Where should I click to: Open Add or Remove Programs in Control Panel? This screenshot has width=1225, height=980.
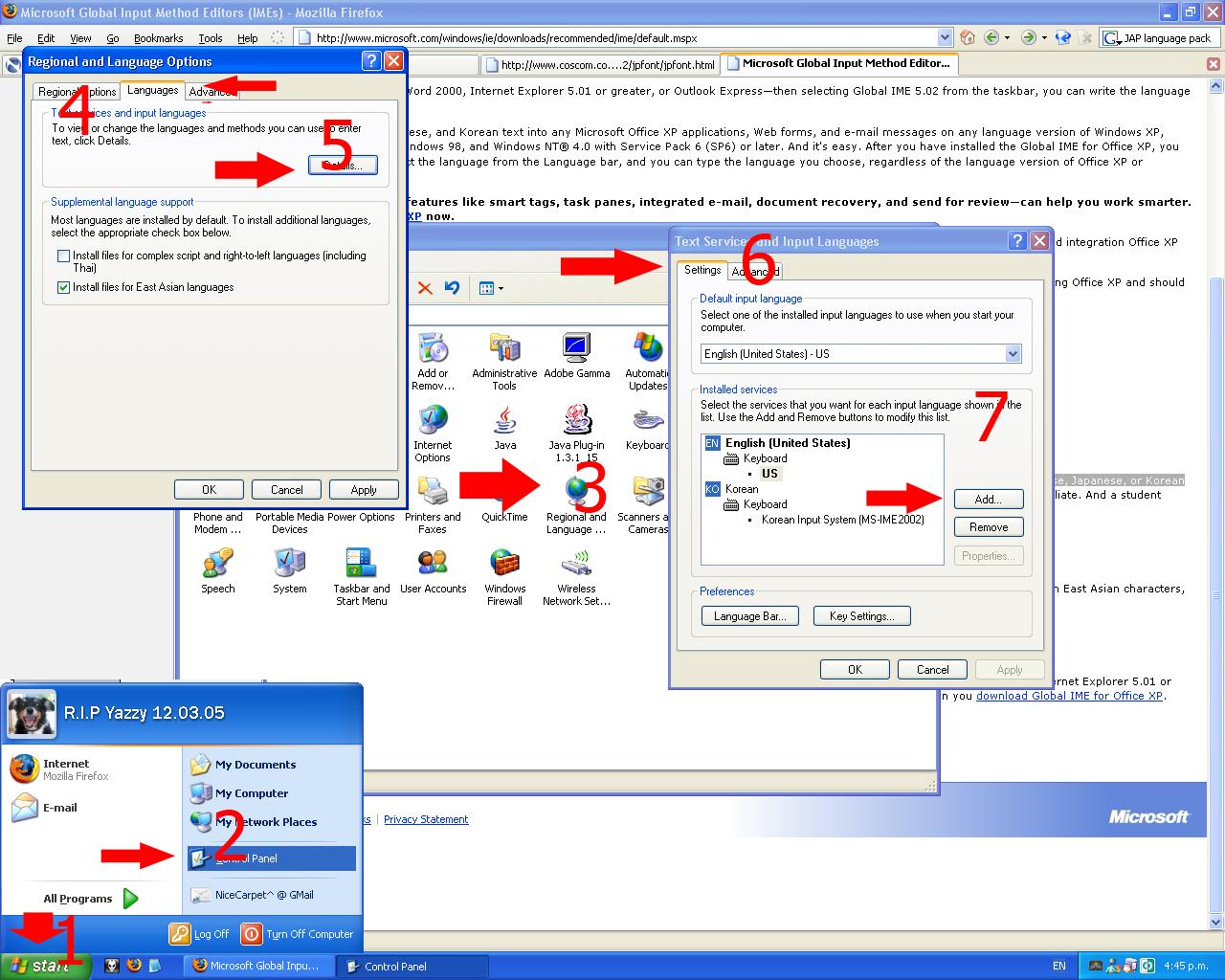[x=433, y=362]
